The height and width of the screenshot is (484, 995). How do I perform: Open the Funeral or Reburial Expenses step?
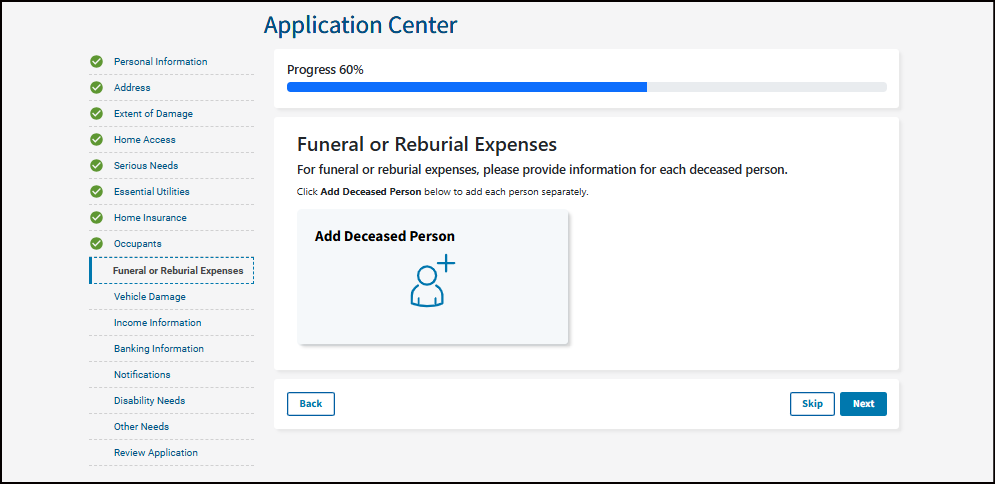coord(177,271)
